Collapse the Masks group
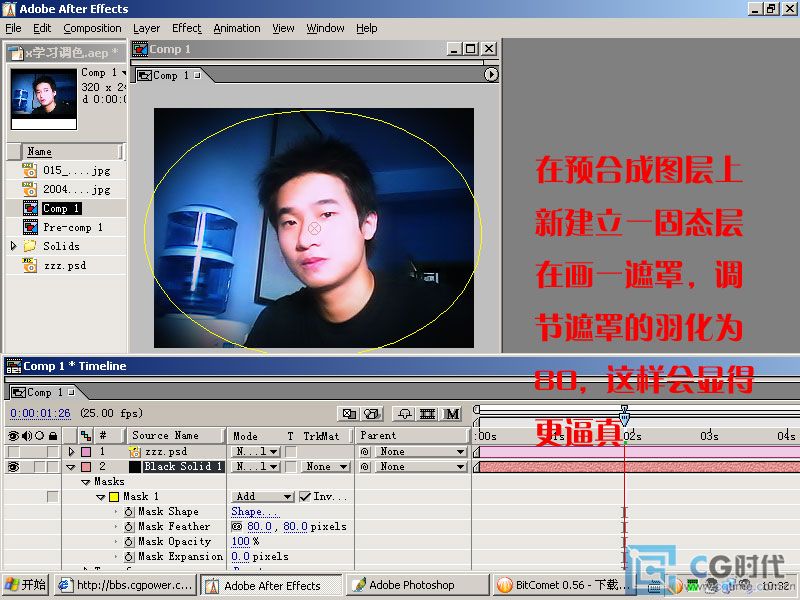Viewport: 800px width, 600px height. tap(86, 482)
